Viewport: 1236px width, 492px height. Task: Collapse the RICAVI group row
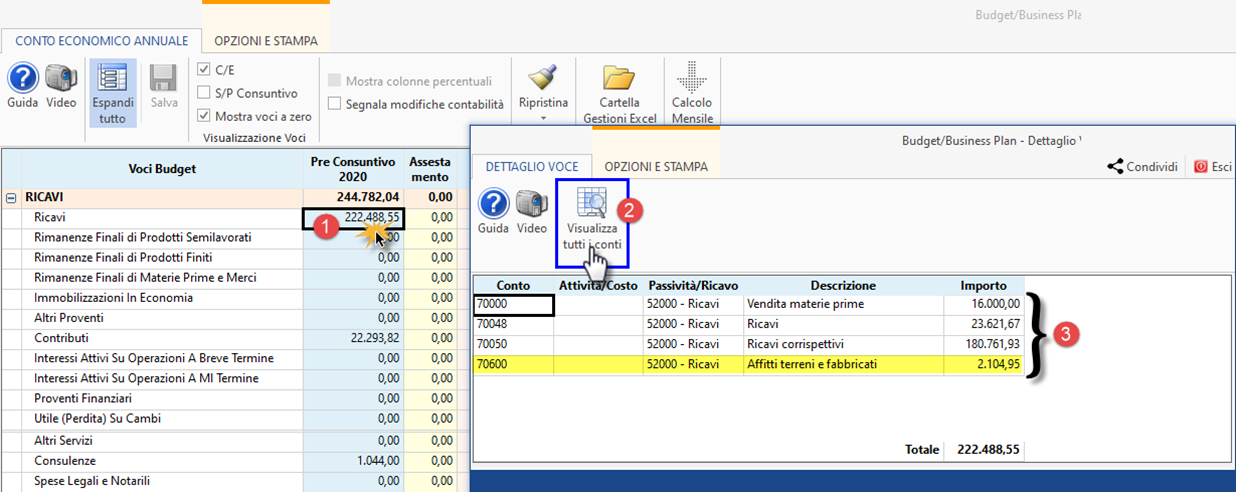11,198
